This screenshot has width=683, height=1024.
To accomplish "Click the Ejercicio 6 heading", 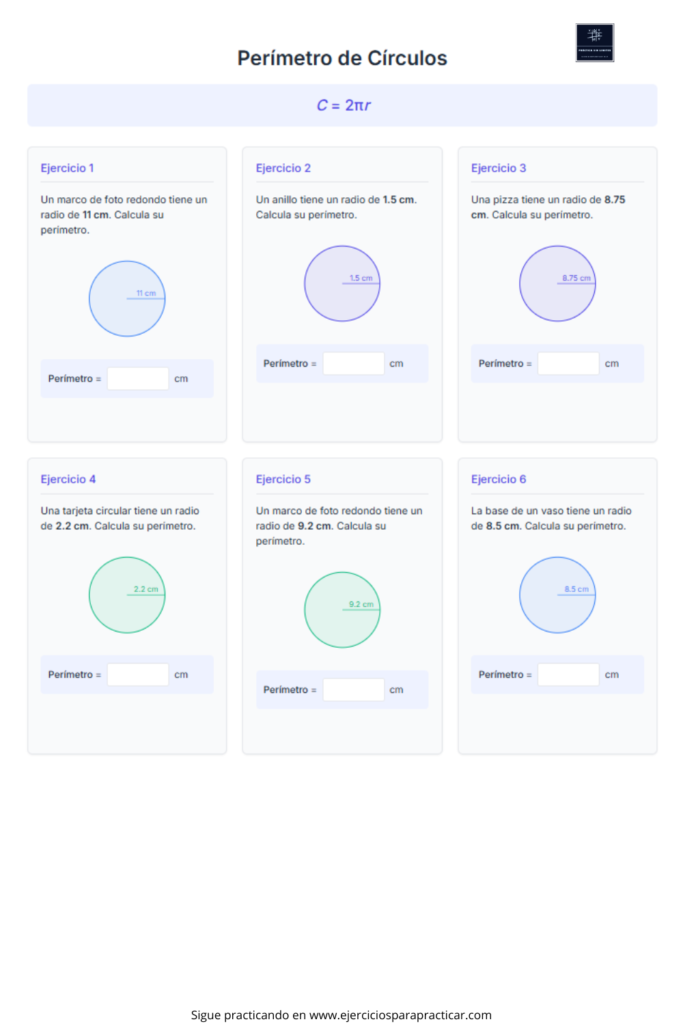I will [498, 479].
